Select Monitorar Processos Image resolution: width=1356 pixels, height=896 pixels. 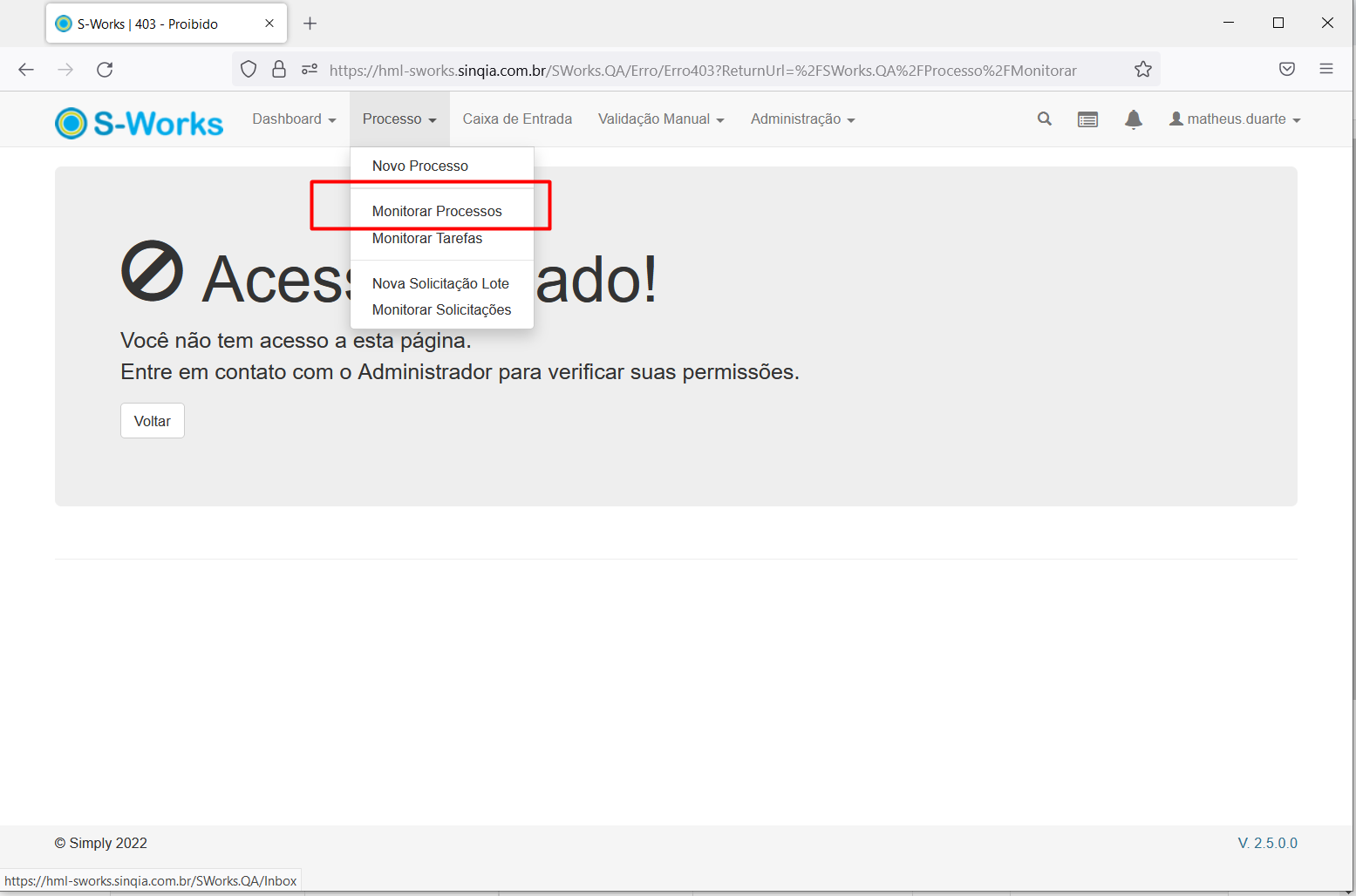[442, 211]
